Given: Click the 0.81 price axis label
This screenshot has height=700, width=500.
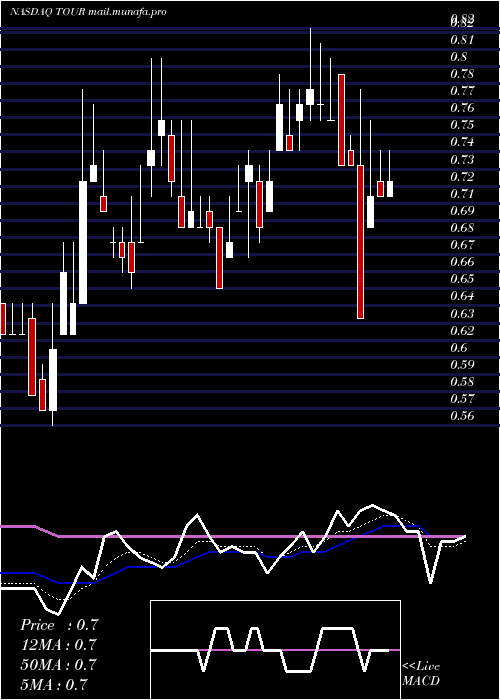Looking at the screenshot, I should [x=461, y=40].
